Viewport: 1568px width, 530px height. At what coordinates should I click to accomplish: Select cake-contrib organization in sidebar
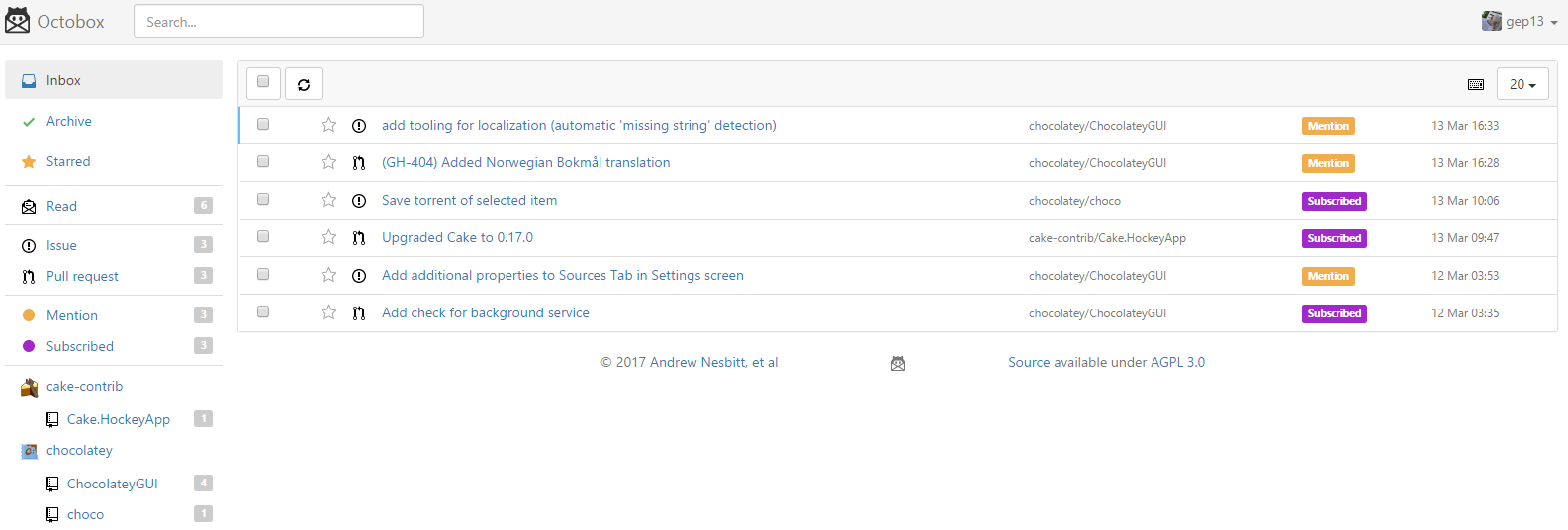pyautogui.click(x=84, y=386)
